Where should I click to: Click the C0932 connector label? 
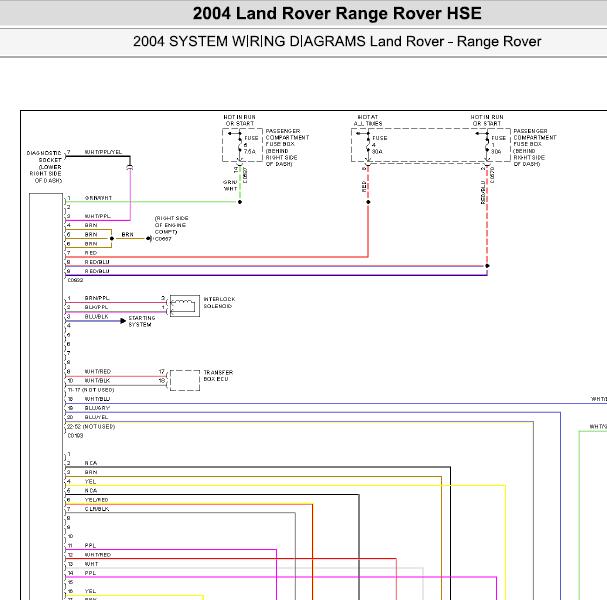[x=75, y=280]
